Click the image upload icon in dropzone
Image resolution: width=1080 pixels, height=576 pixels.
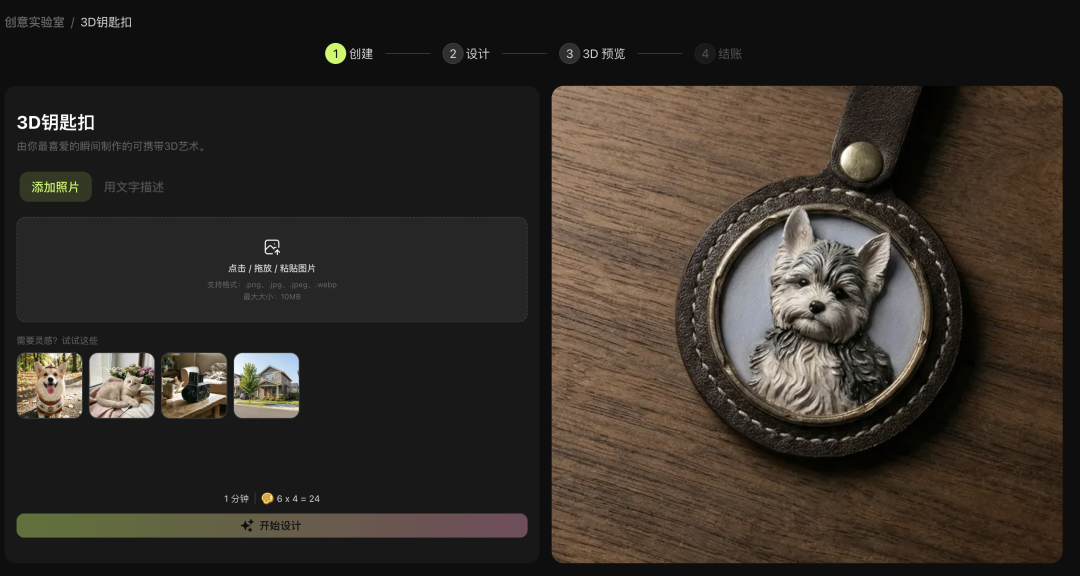coord(272,247)
